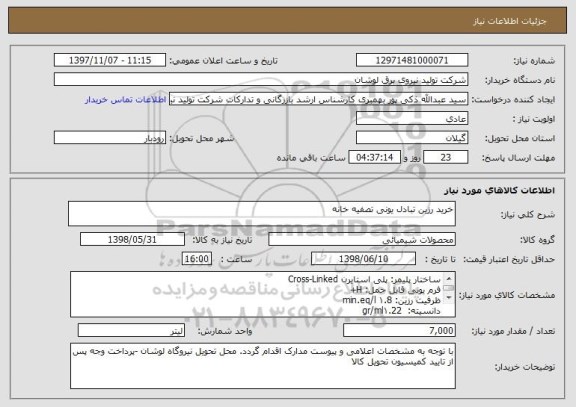576x407 pixels.
Task: Click the delivery city field رودبار
Action: (110, 138)
